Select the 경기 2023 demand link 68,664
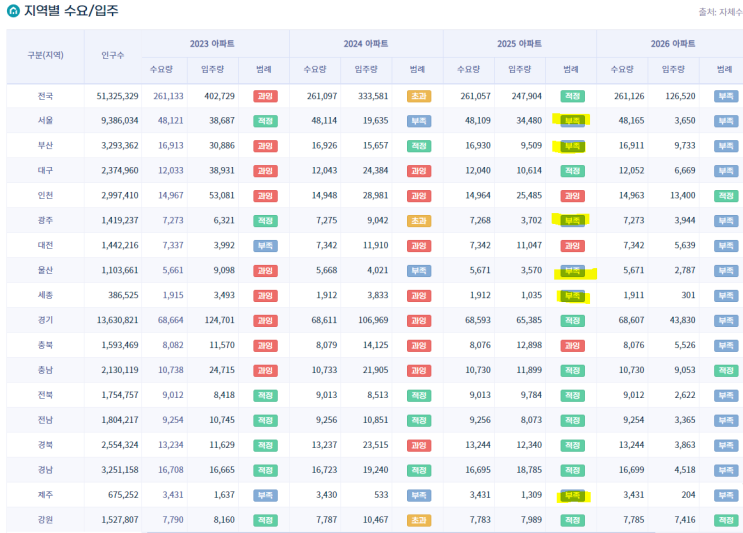The height and width of the screenshot is (533, 743). [170, 321]
